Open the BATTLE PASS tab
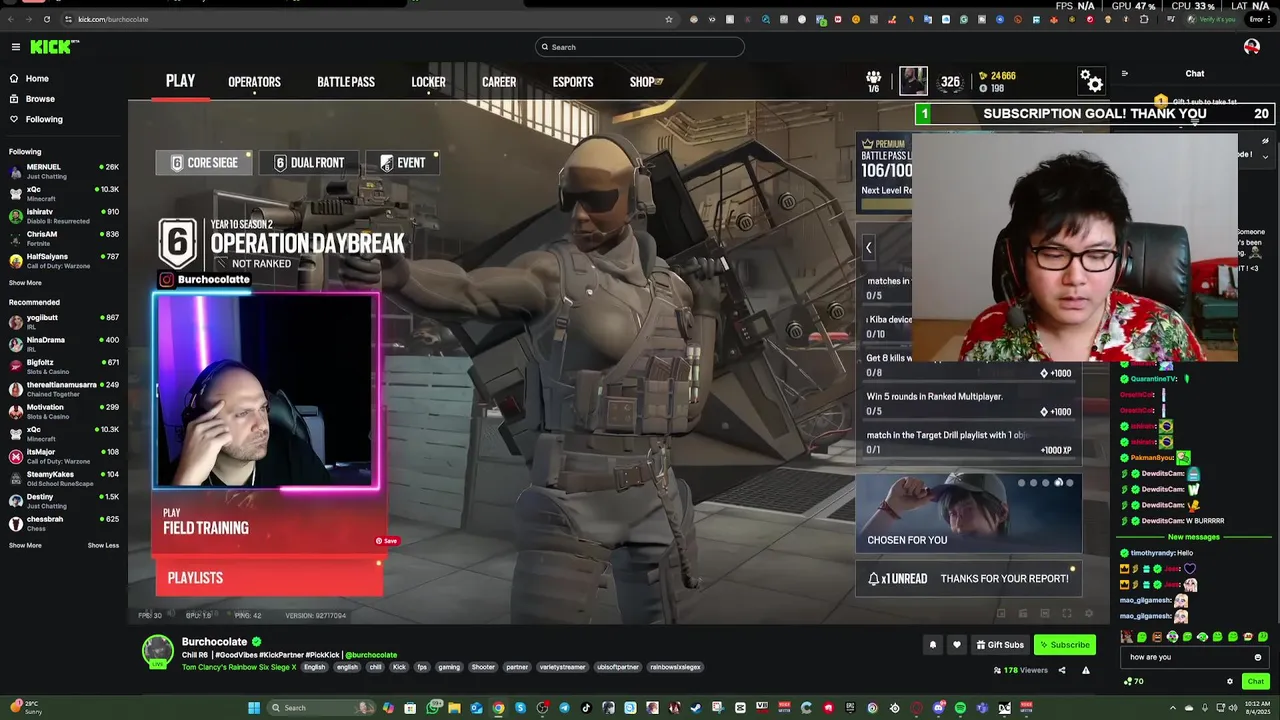This screenshot has height=720, width=1280. (x=346, y=82)
